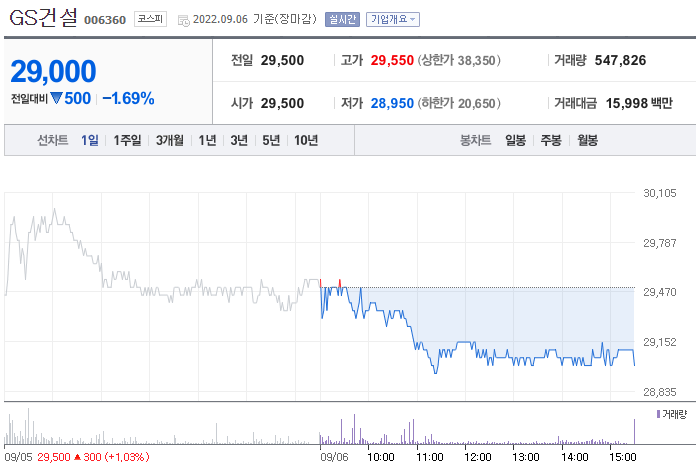Click the 10:00 time axis label
The height and width of the screenshot is (475, 696).
(x=381, y=457)
